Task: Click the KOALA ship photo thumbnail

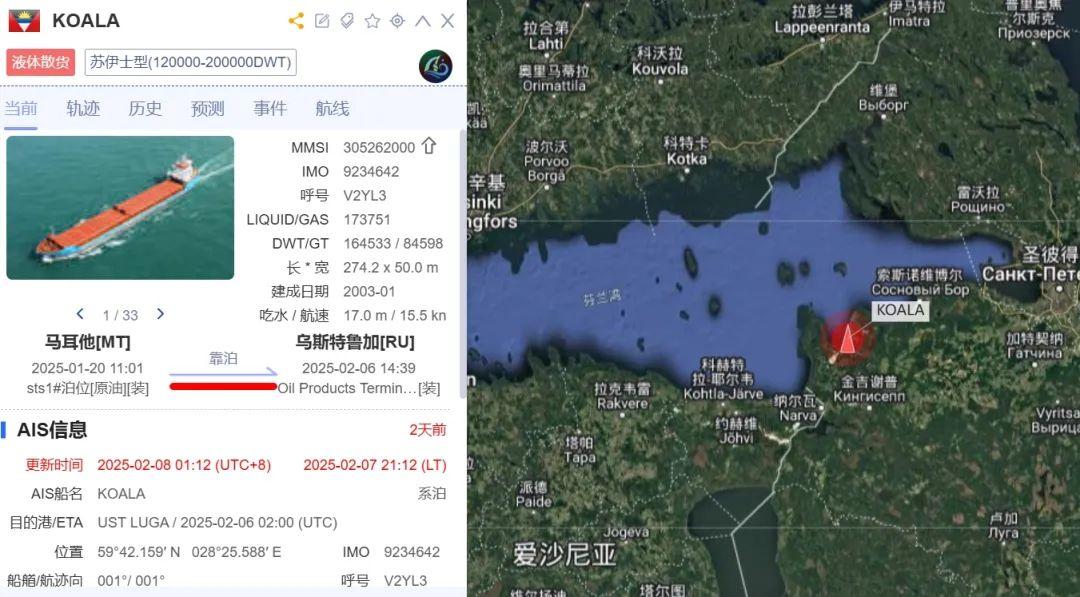Action: click(x=121, y=208)
